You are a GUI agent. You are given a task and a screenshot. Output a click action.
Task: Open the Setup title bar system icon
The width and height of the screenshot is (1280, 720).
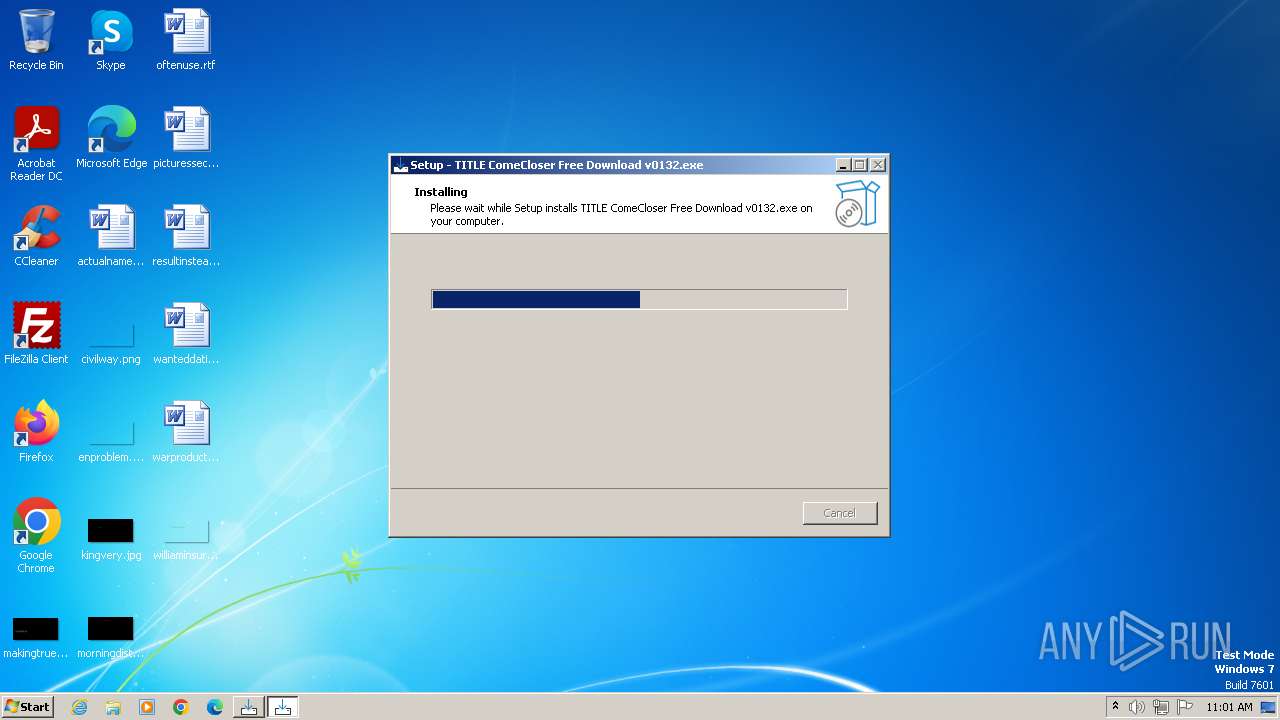pos(400,165)
